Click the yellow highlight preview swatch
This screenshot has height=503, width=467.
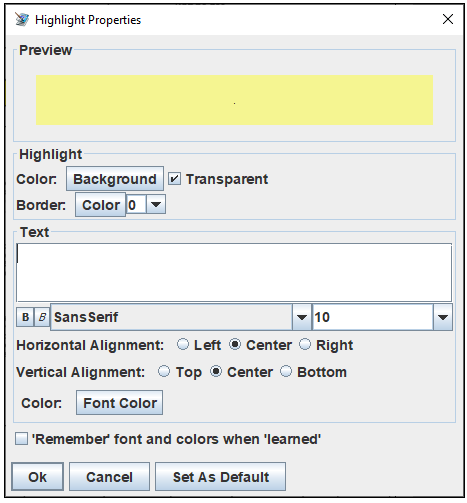point(234,100)
